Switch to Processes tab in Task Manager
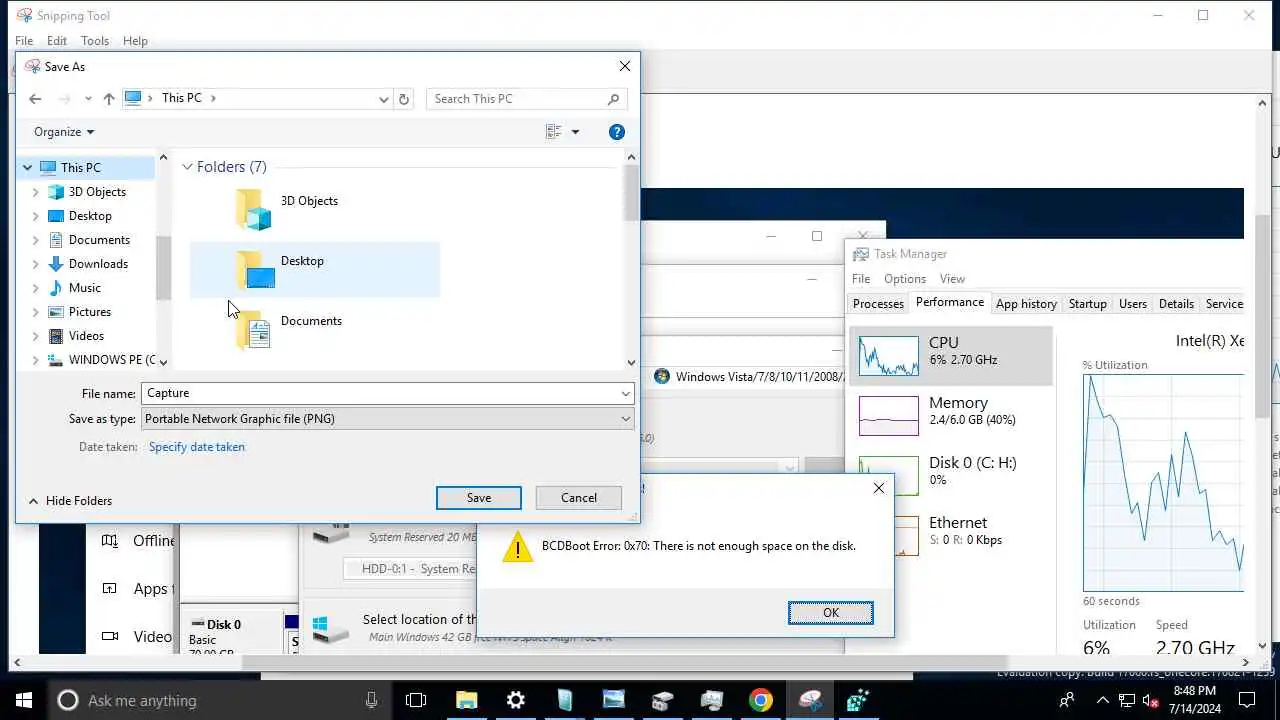This screenshot has height=720, width=1280. coord(878,304)
